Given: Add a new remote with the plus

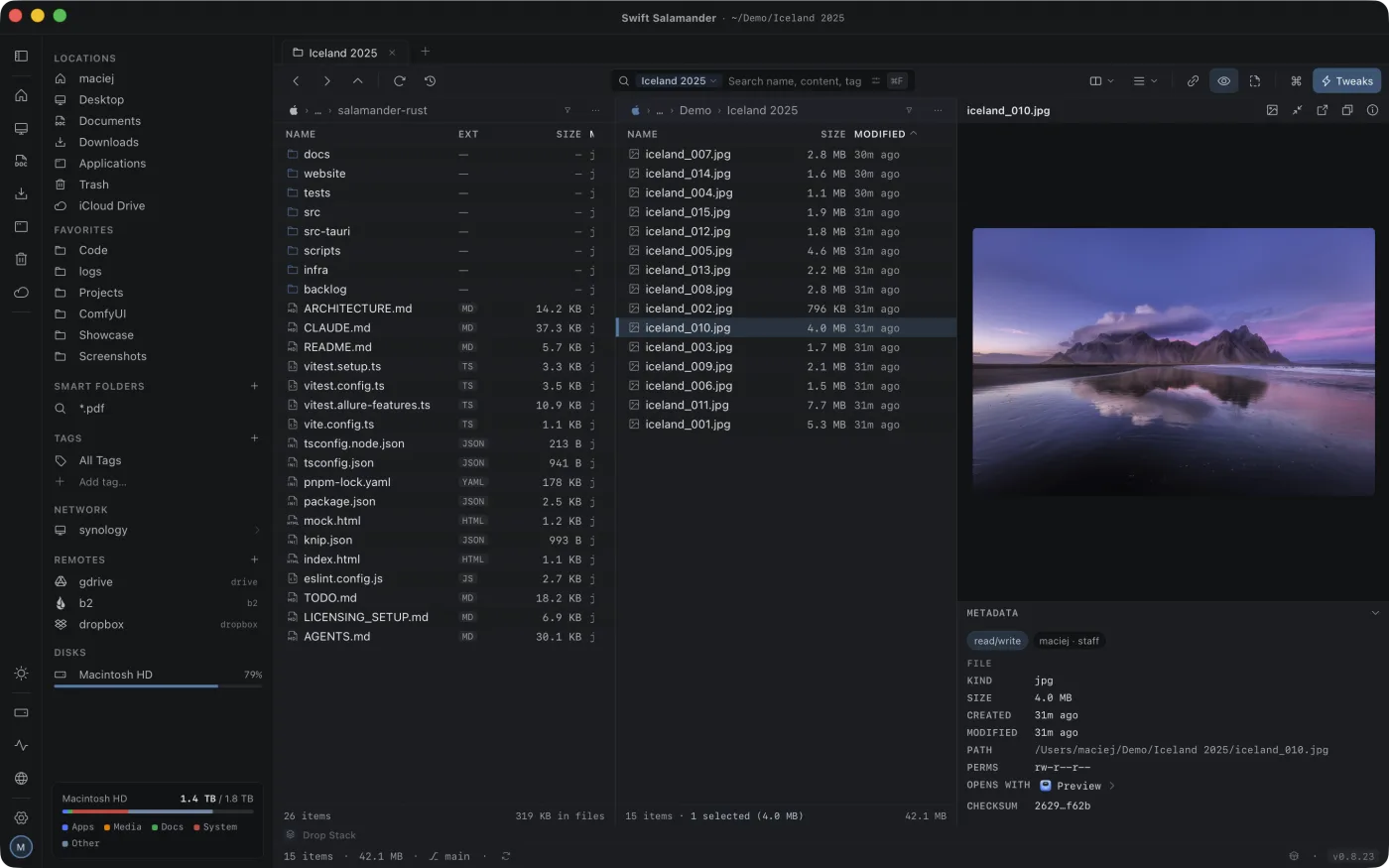Looking at the screenshot, I should tap(254, 559).
